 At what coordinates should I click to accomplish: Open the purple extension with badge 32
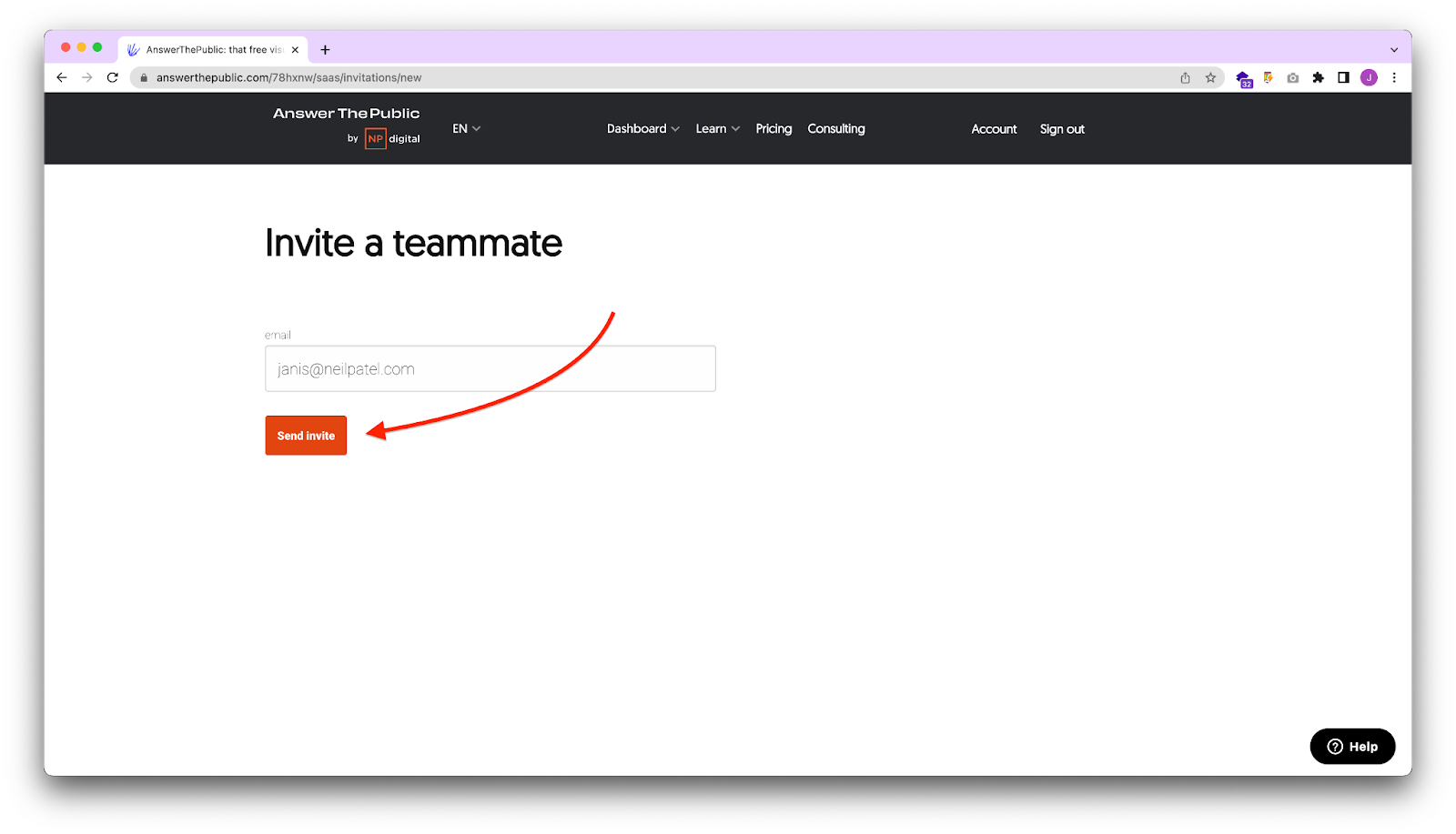click(1244, 79)
